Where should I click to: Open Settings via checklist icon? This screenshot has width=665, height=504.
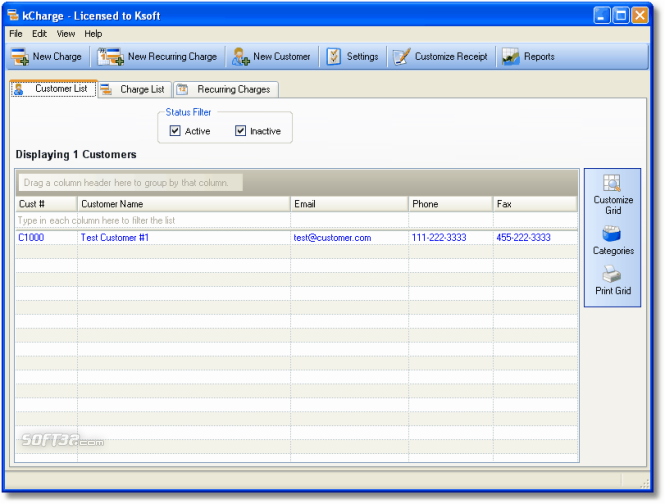click(x=334, y=56)
